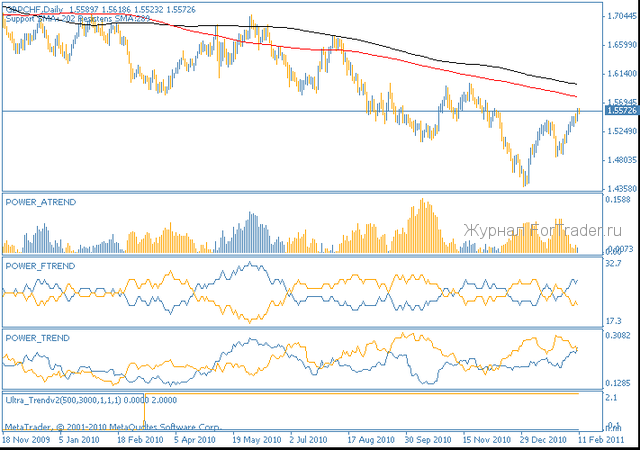Click the POWER_ATREND scale value 0.1588

click(x=618, y=199)
